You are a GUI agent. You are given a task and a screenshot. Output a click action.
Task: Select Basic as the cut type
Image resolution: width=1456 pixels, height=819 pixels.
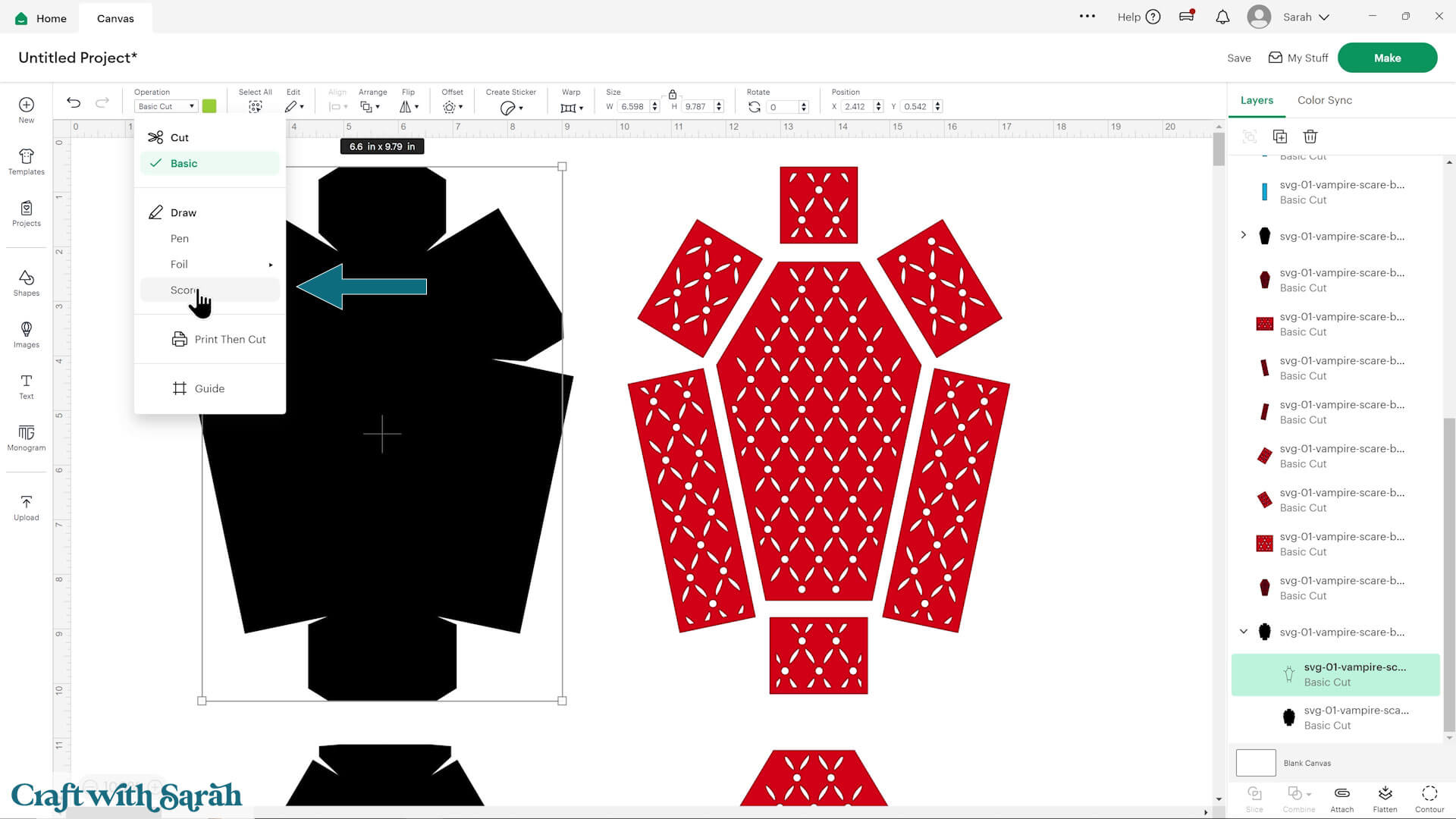pyautogui.click(x=184, y=163)
